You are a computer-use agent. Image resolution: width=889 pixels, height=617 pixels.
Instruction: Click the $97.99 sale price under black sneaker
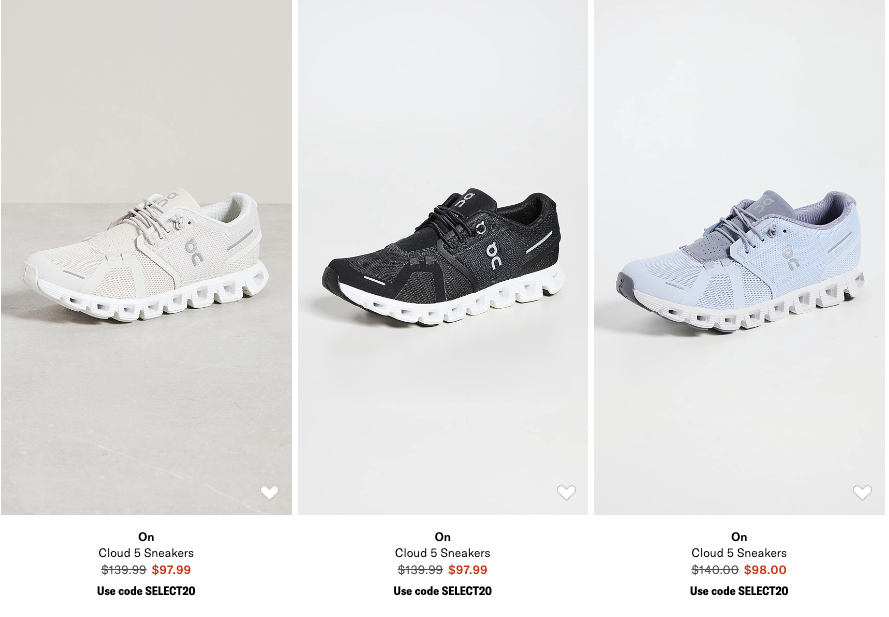[x=468, y=570]
